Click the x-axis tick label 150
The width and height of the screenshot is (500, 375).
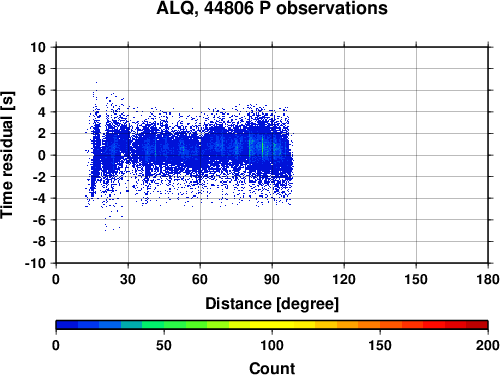click(x=416, y=279)
